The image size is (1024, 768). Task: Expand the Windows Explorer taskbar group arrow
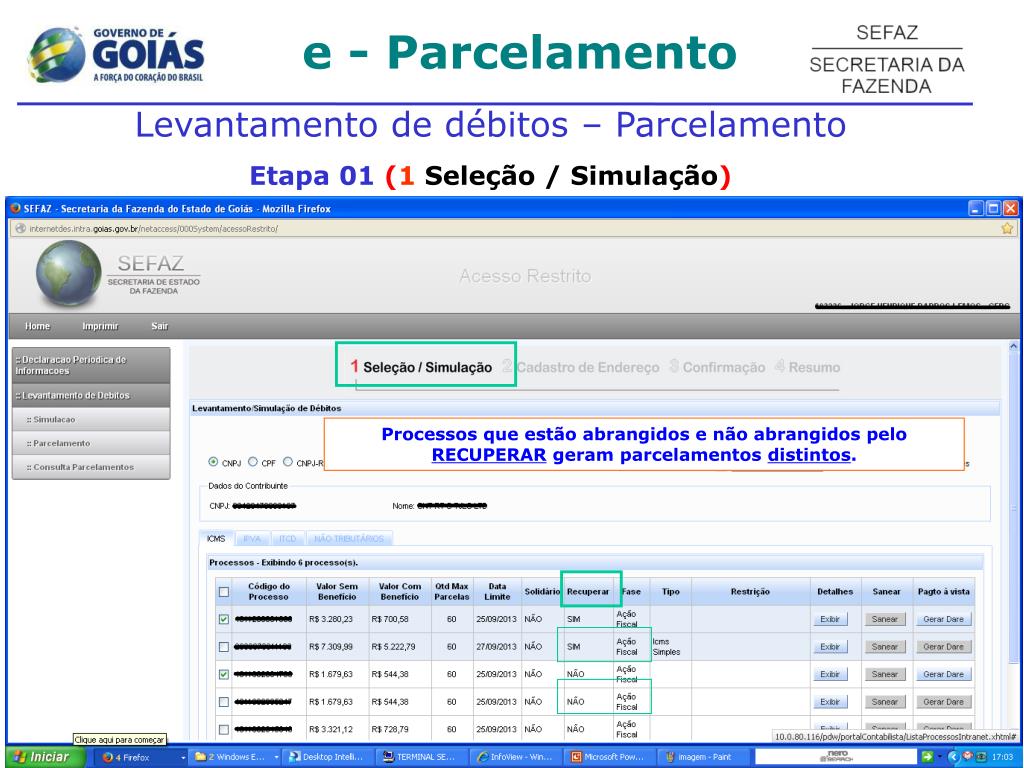(276, 758)
